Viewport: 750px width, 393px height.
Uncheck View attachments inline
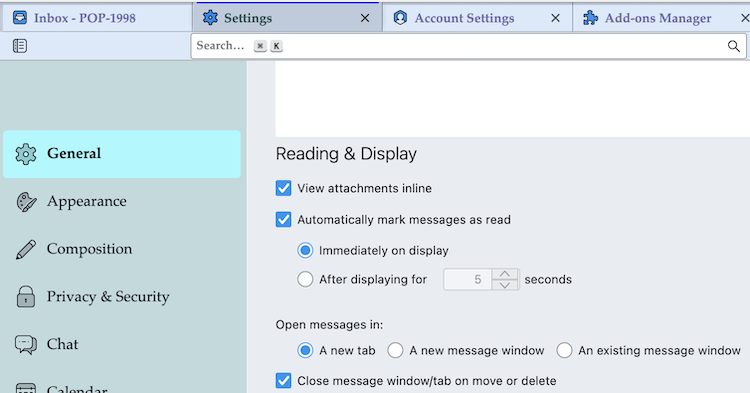click(283, 188)
